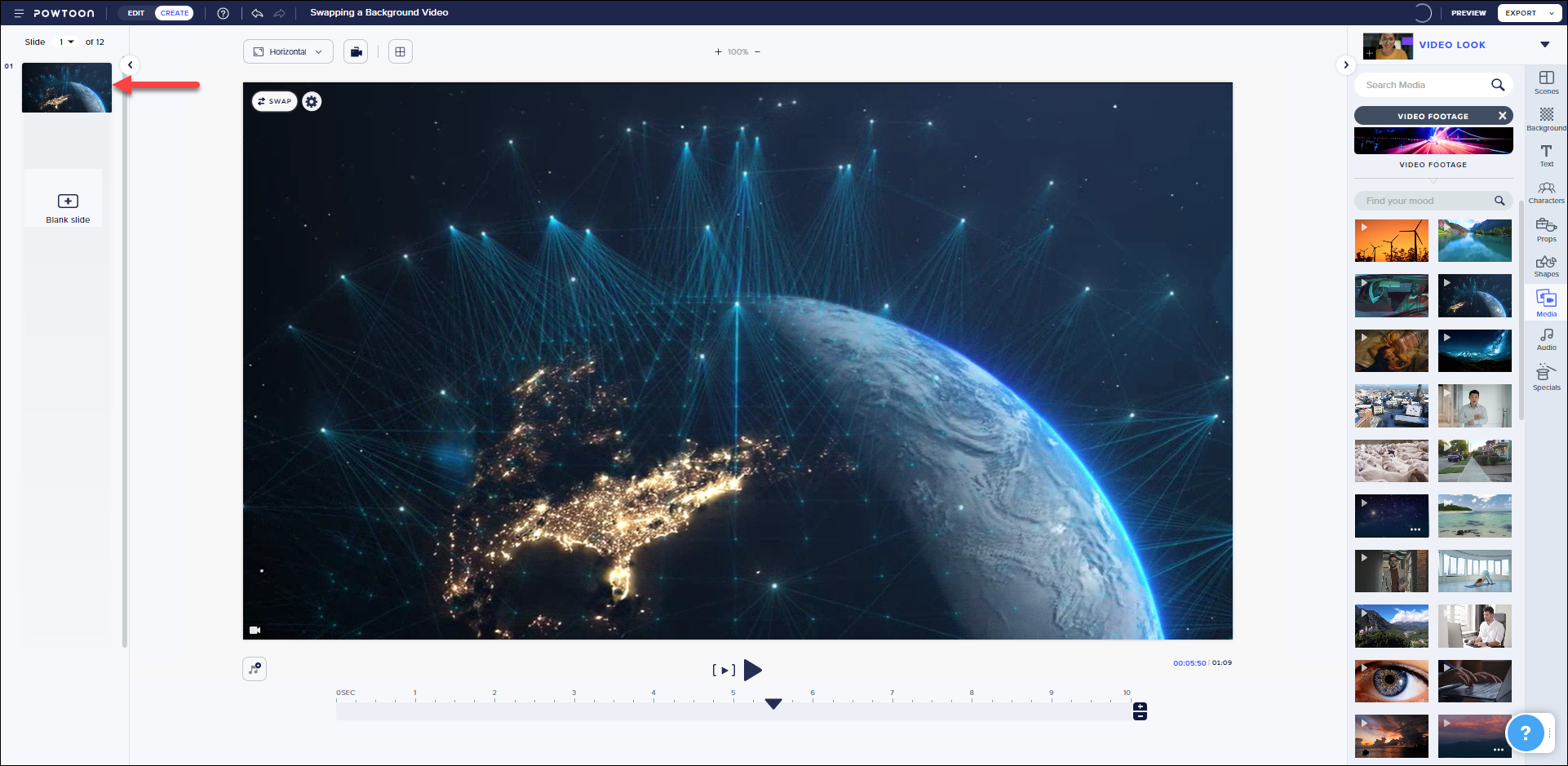Switch to EDIT mode
Image resolution: width=1568 pixels, height=766 pixels.
pos(136,13)
